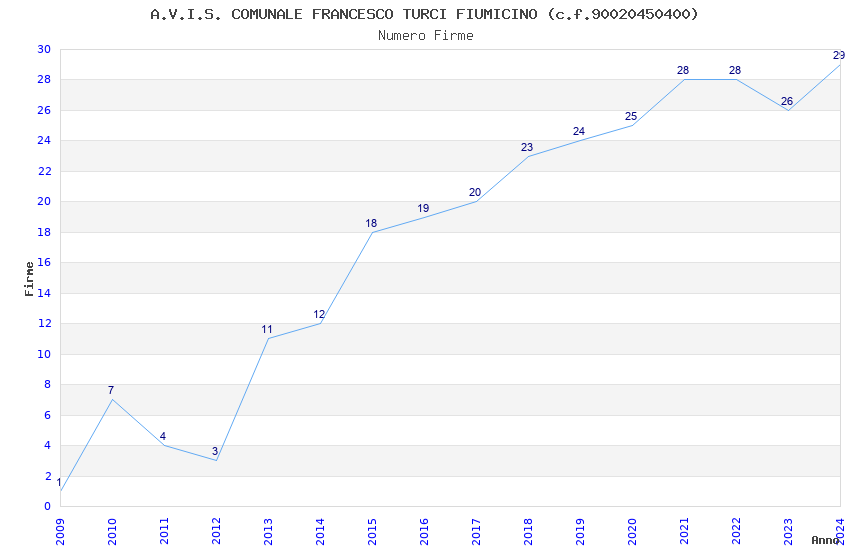Select x-axis year 2018
Screen dimensions: 850x550
coord(529,532)
